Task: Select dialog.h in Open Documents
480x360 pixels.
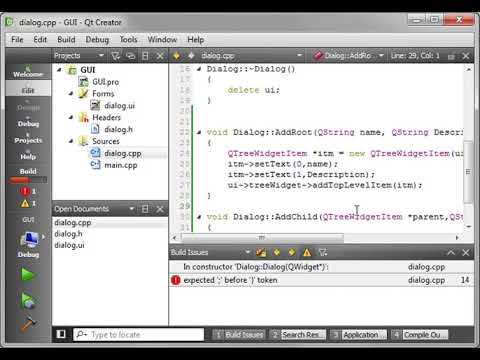Action: [68, 234]
